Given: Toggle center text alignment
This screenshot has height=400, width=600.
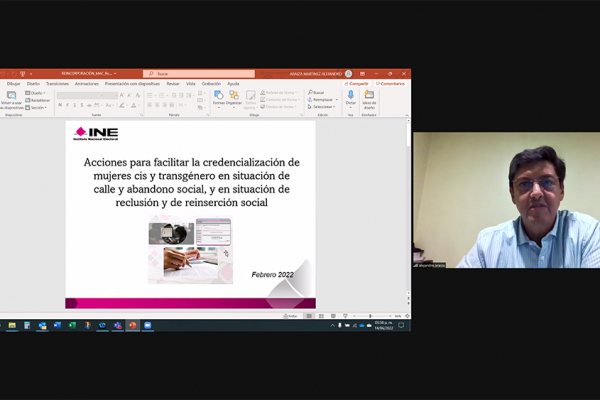Looking at the screenshot, I should click(157, 105).
